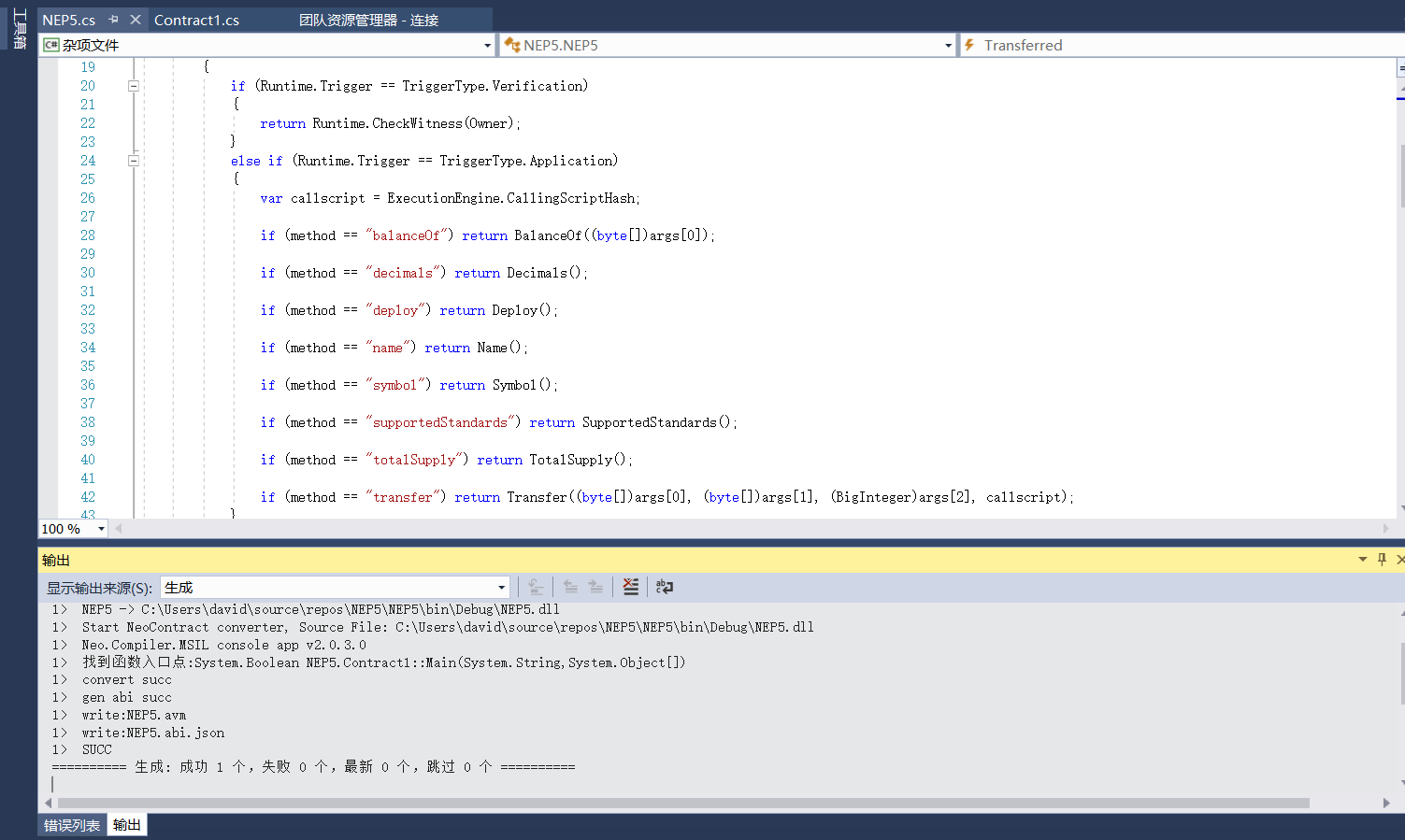Click the editor split handle above scrollbar

[1400, 68]
